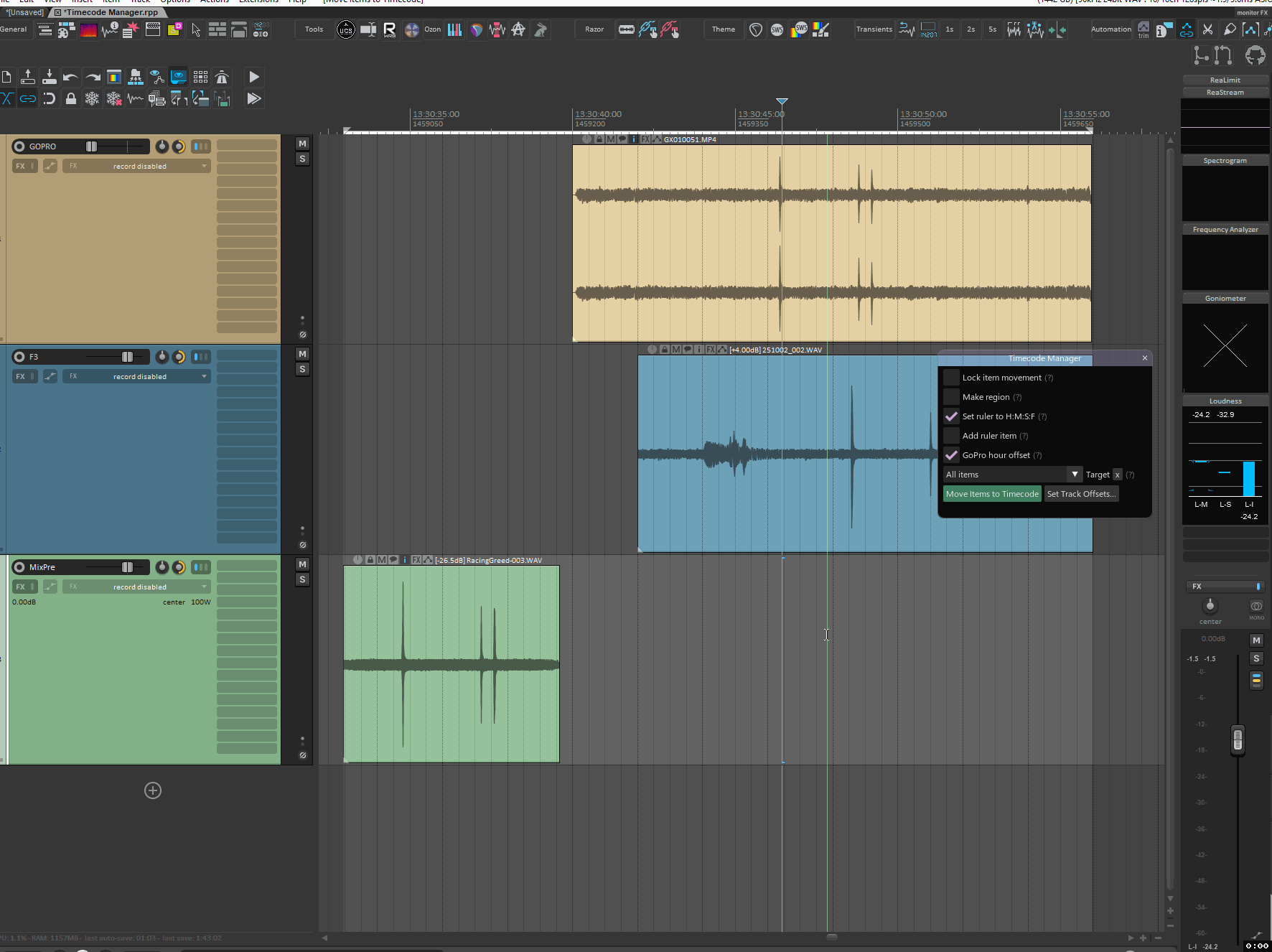Click the piano keys icon in Tools
The image size is (1272, 952).
point(454,29)
